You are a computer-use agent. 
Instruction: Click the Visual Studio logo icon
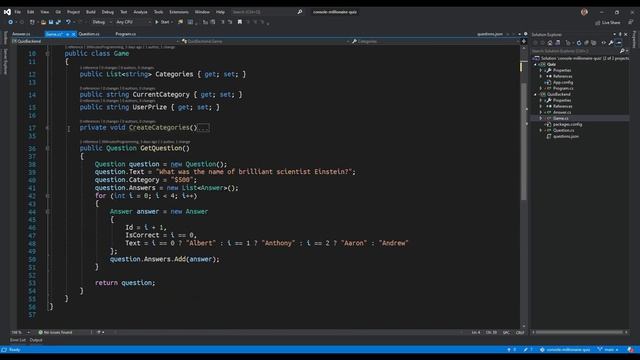click(x=7, y=12)
